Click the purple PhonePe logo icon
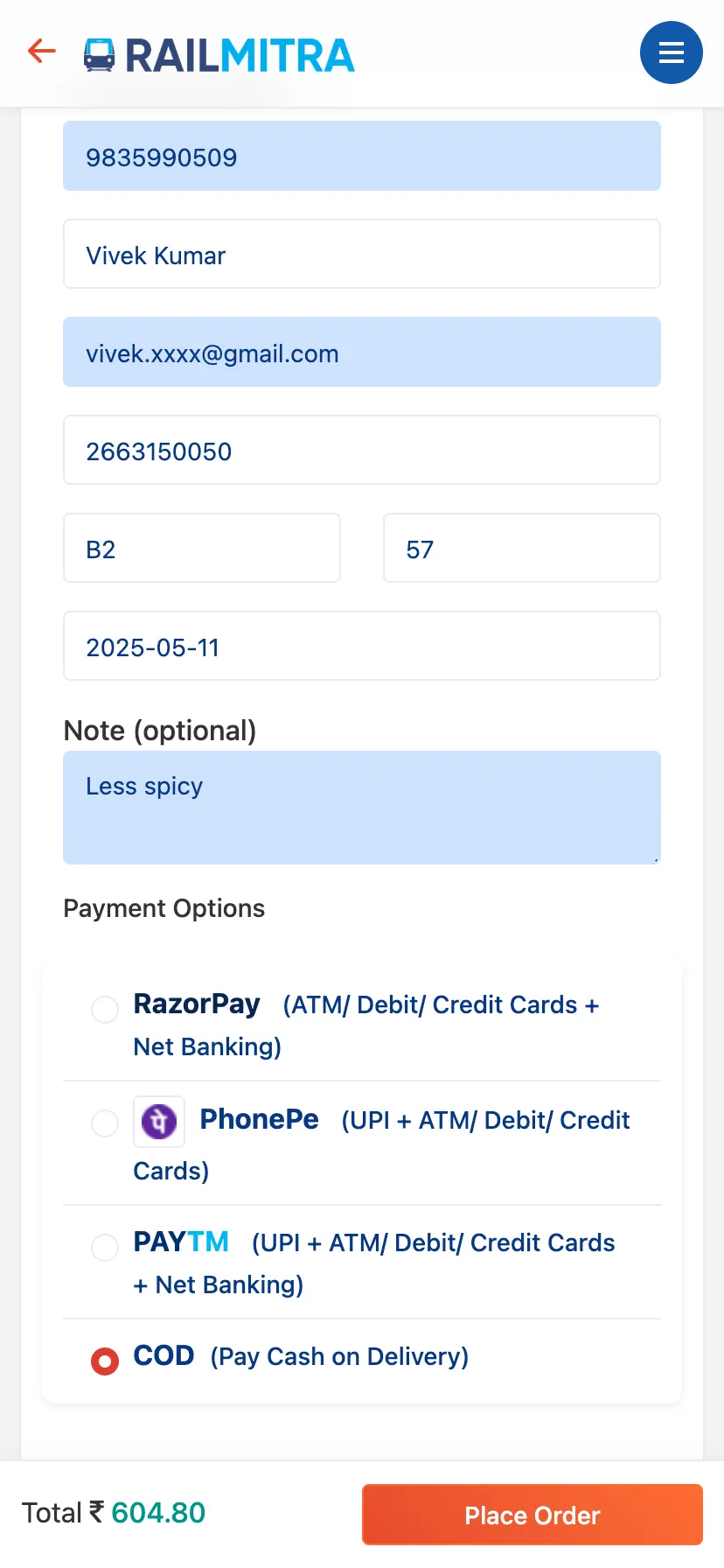This screenshot has width=724, height=1568. pos(159,1121)
